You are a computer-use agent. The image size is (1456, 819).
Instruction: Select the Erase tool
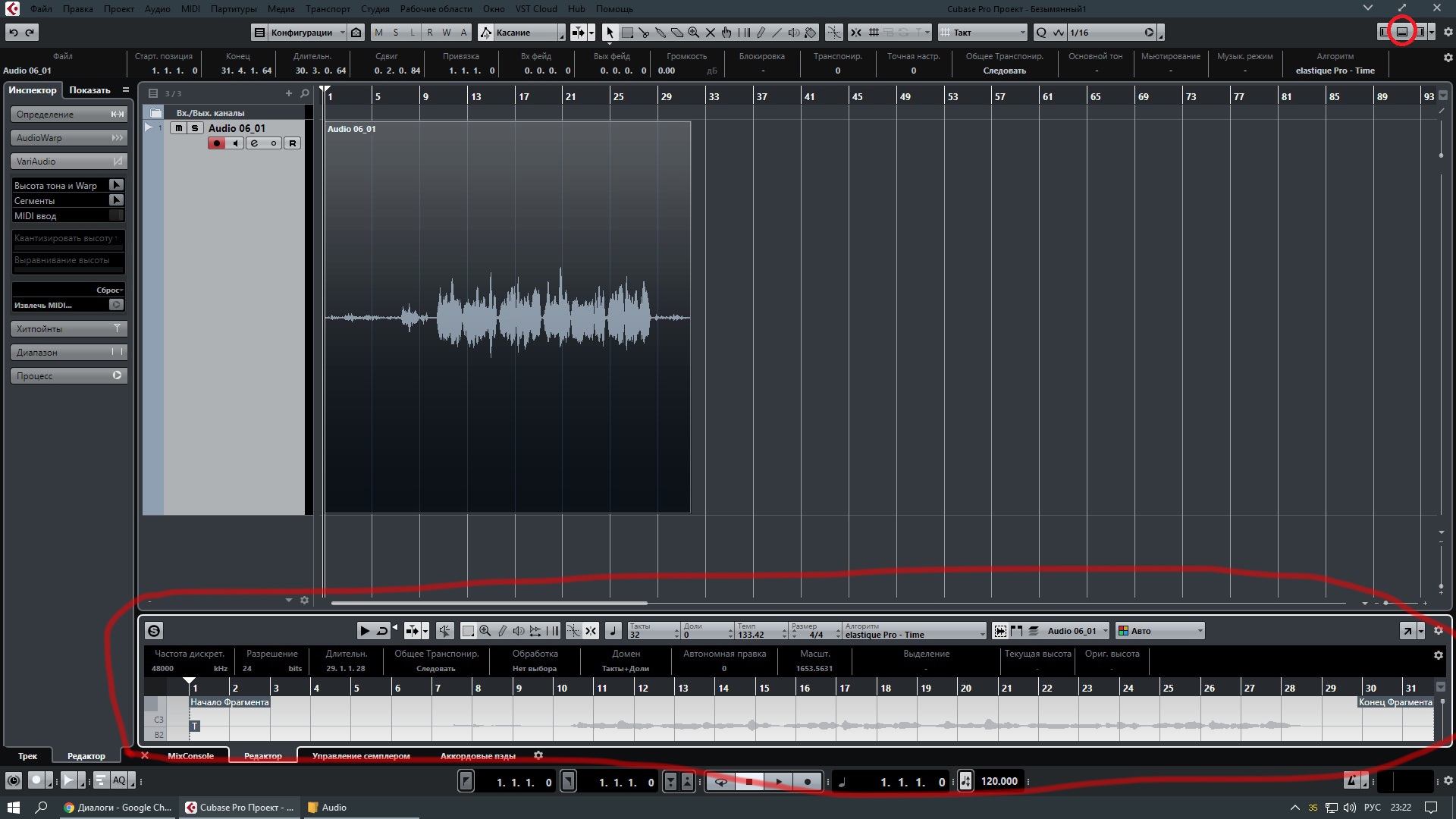click(677, 33)
